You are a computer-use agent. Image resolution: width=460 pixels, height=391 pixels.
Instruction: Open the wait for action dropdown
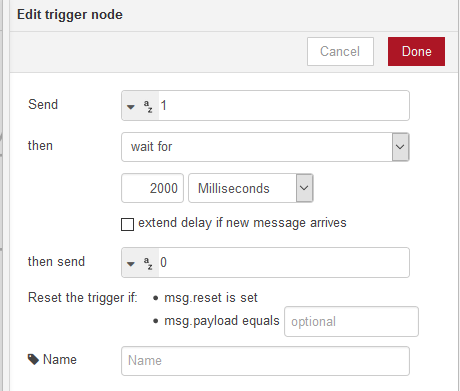pos(265,147)
